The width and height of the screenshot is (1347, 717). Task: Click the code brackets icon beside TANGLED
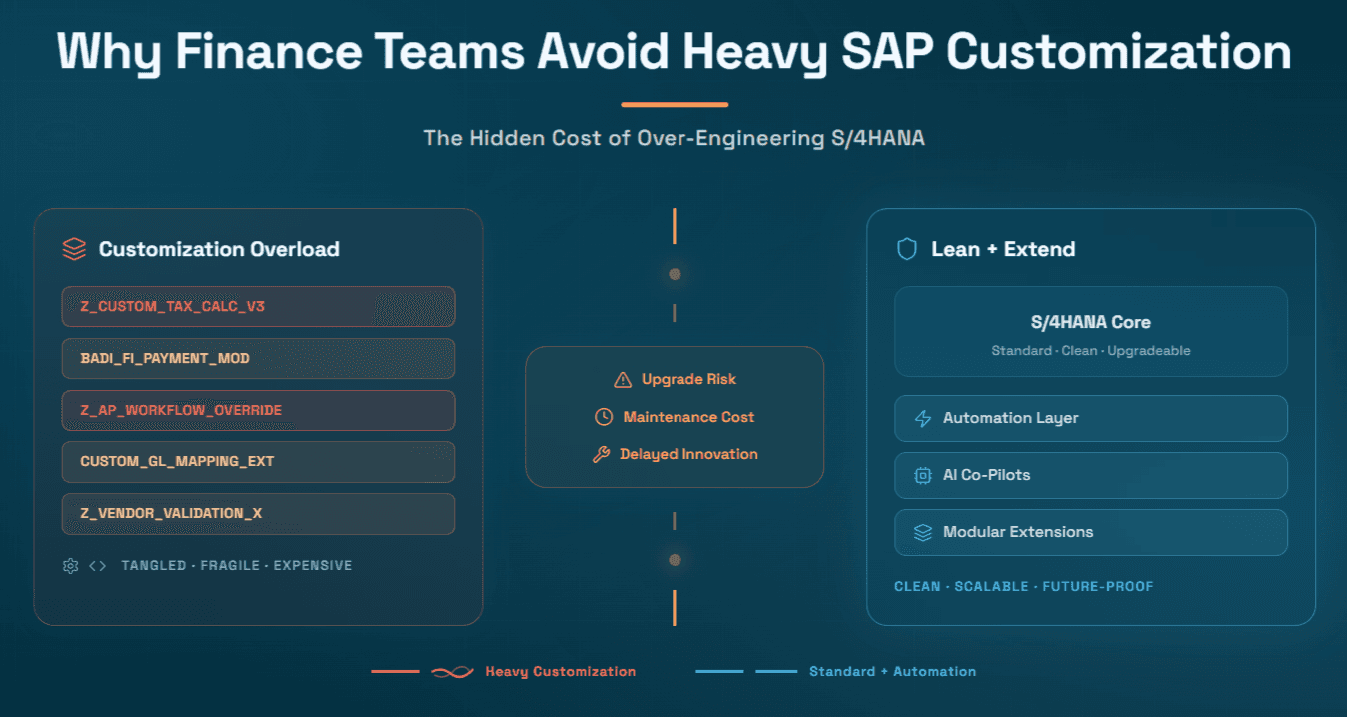coord(97,566)
